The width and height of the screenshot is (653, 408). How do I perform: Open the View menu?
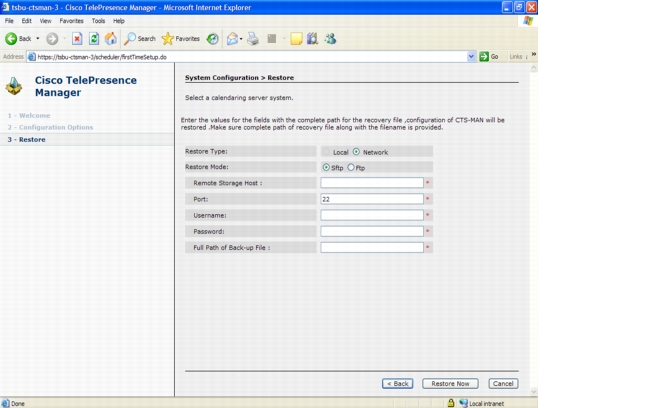click(45, 21)
